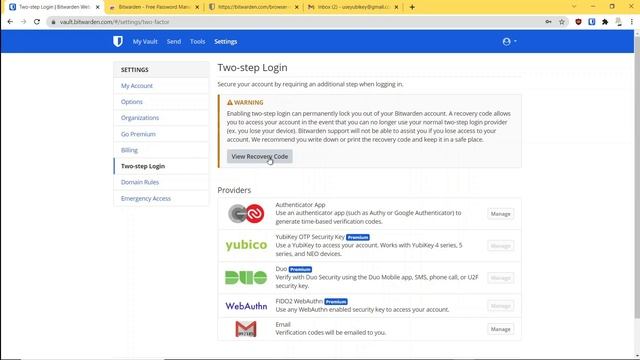The height and width of the screenshot is (360, 640).
Task: Open the Options settings page
Action: (132, 102)
